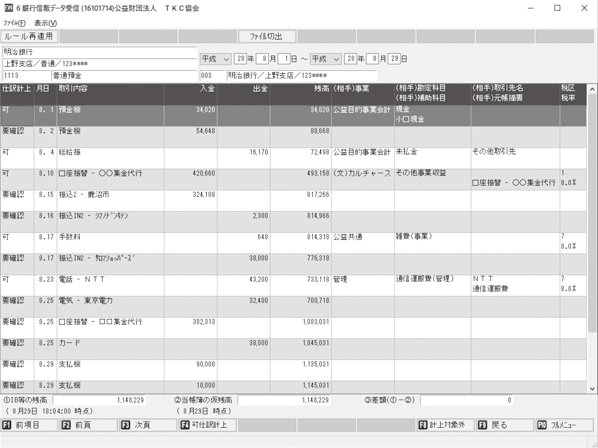Click the account code field 1113
The image size is (598, 448).
(26, 75)
